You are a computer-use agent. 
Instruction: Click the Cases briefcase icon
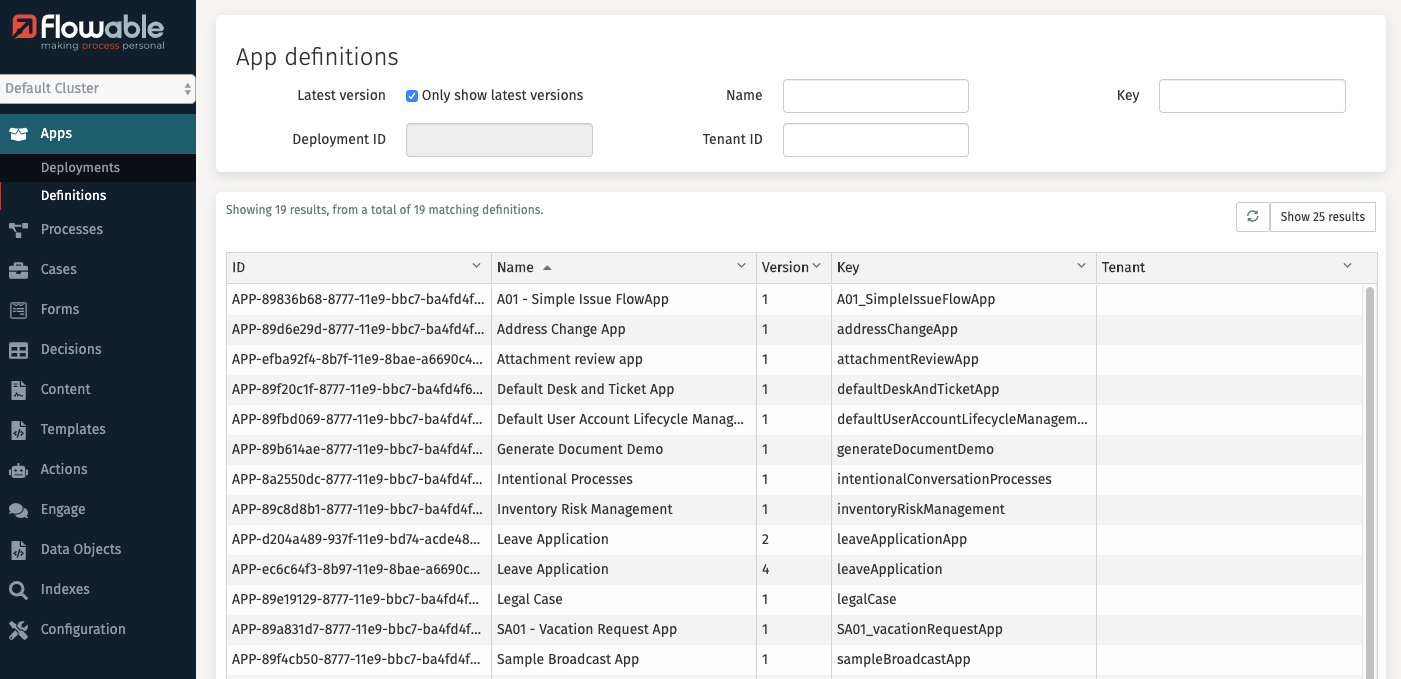(18, 270)
